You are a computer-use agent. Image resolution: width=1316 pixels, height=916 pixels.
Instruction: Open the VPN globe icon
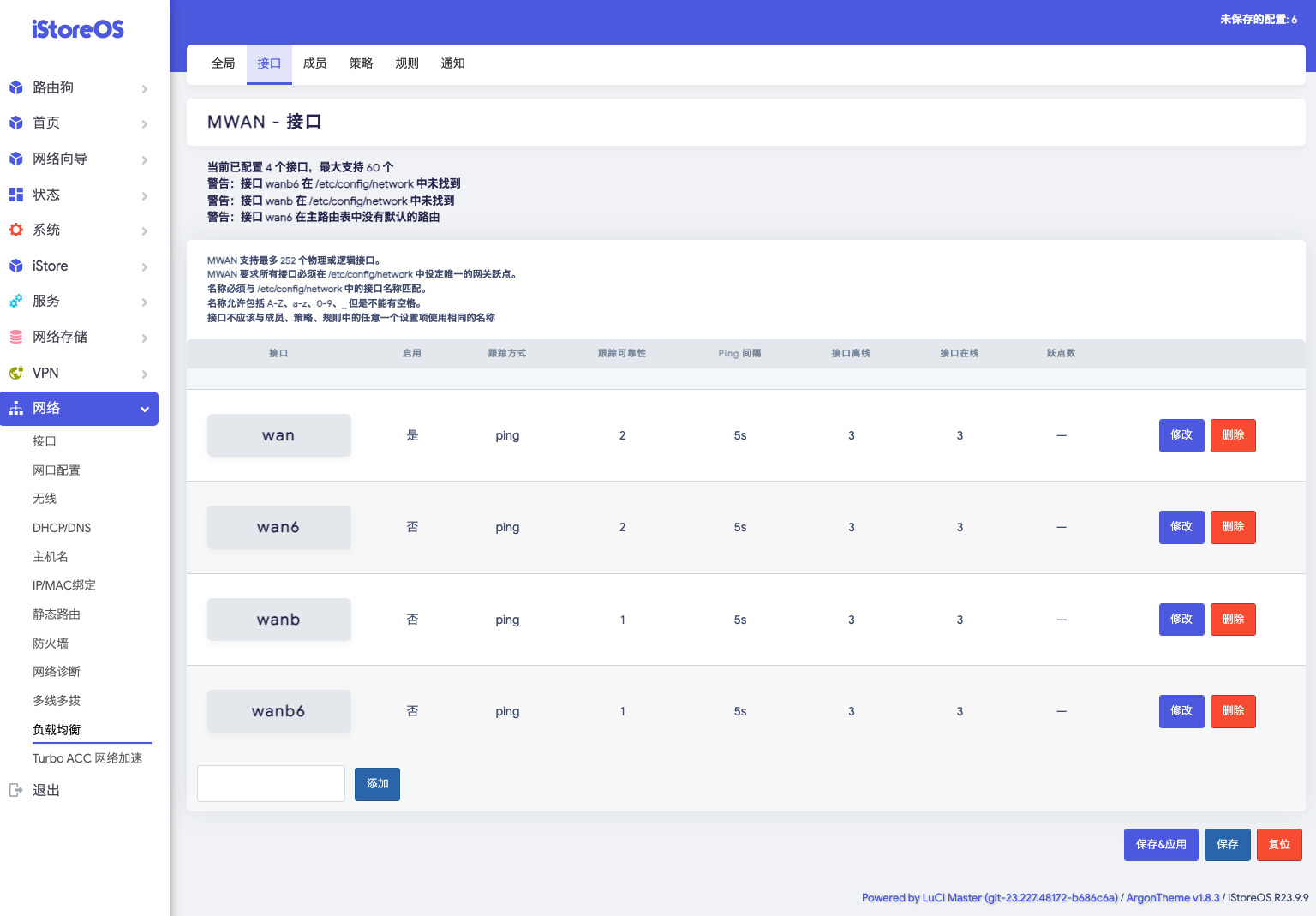point(15,373)
